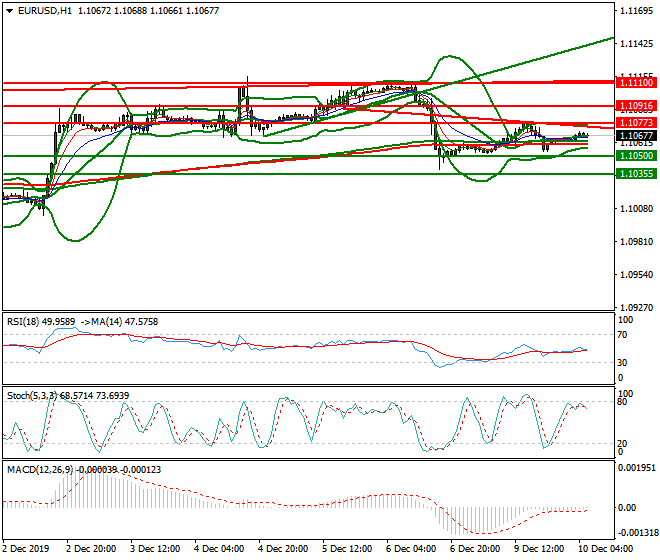This screenshot has height=560, width=660.
Task: Click the RSI 70 level scale label
Action: coord(622,335)
